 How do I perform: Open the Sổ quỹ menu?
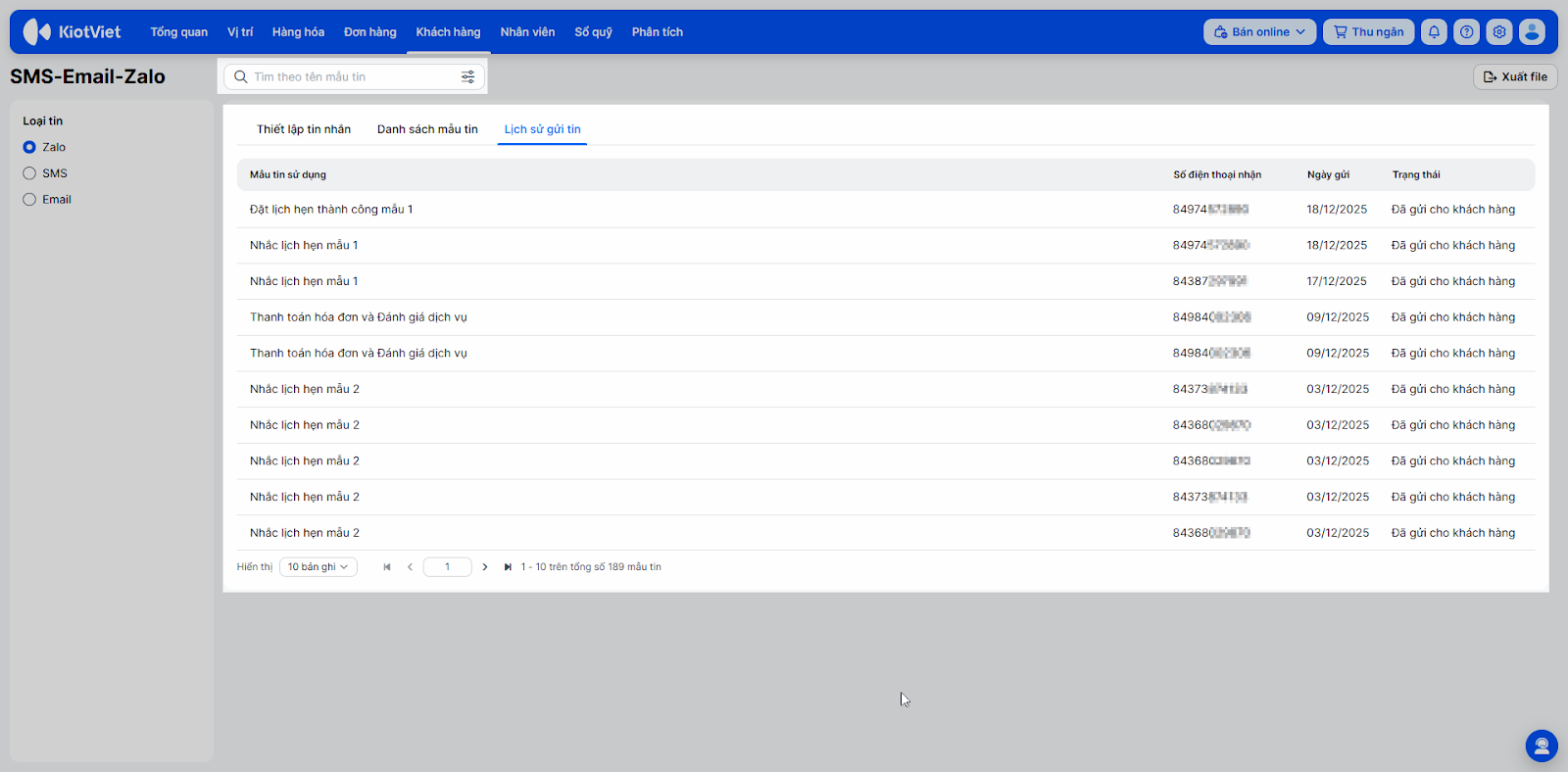pyautogui.click(x=594, y=32)
